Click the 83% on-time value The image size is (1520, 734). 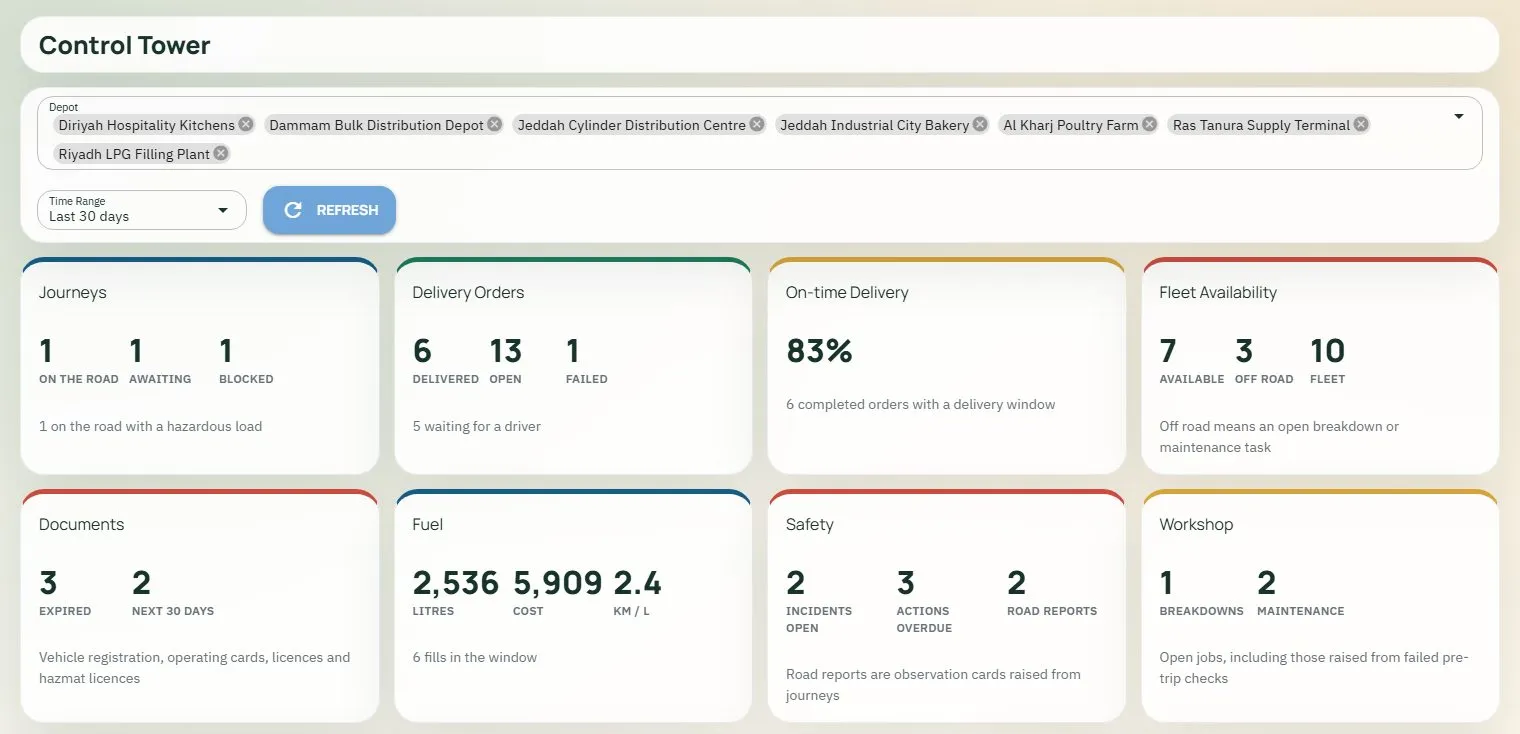pyautogui.click(x=819, y=351)
